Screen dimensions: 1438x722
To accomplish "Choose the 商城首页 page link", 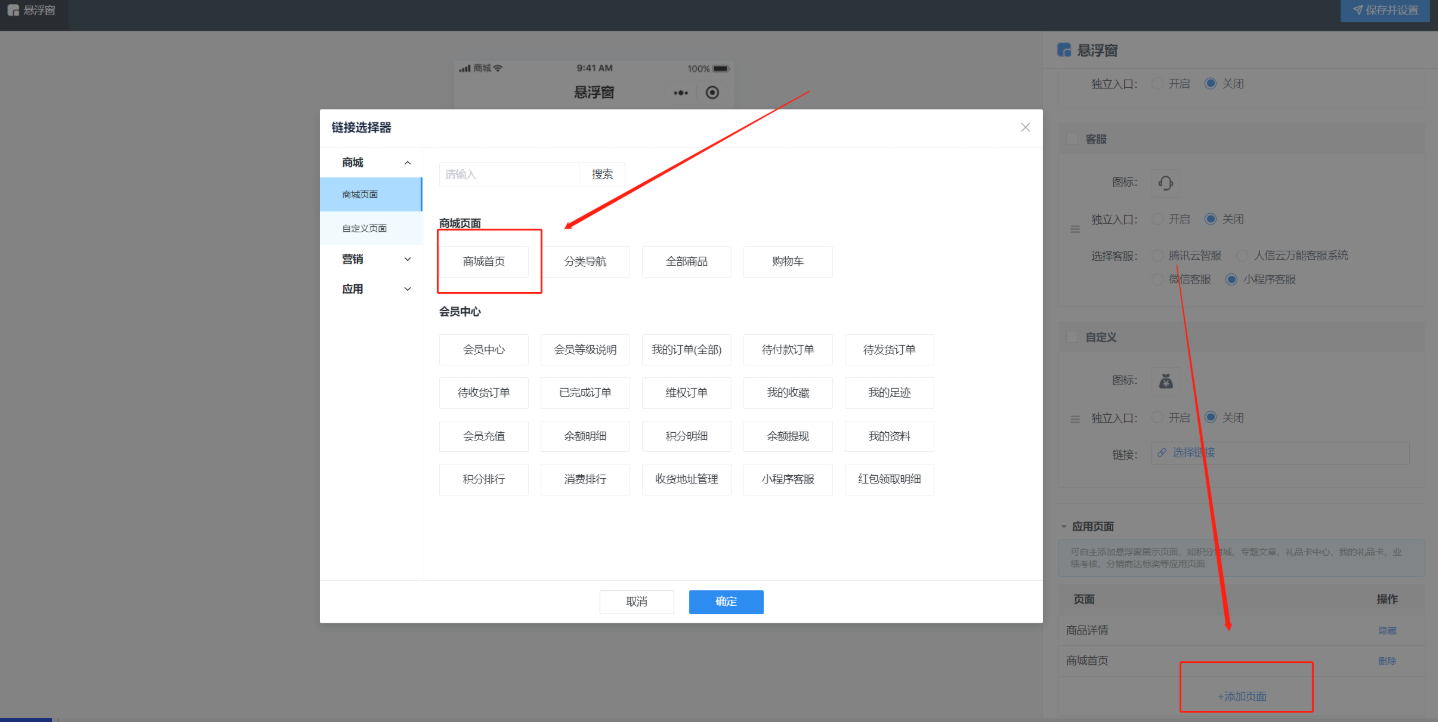I will (484, 262).
